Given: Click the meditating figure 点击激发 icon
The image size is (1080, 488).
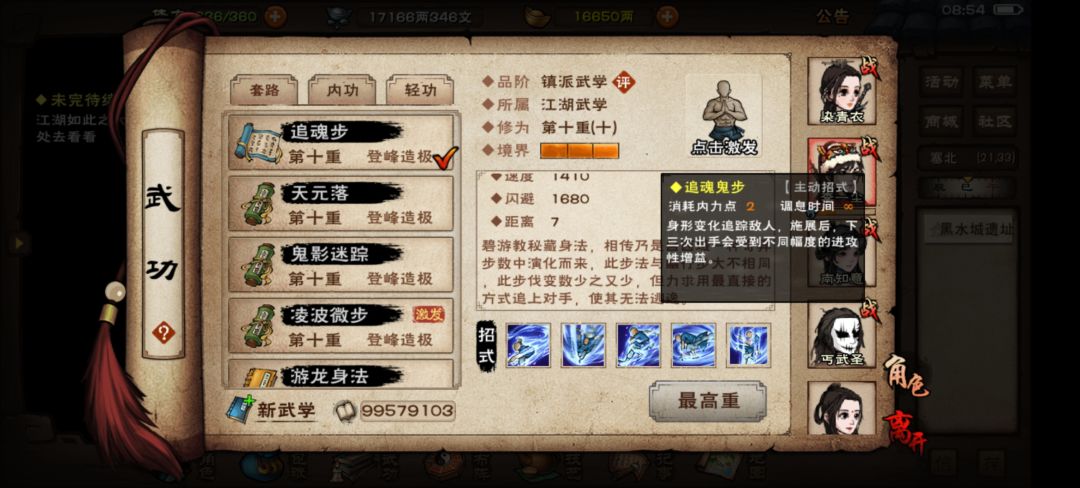Looking at the screenshot, I should [724, 116].
